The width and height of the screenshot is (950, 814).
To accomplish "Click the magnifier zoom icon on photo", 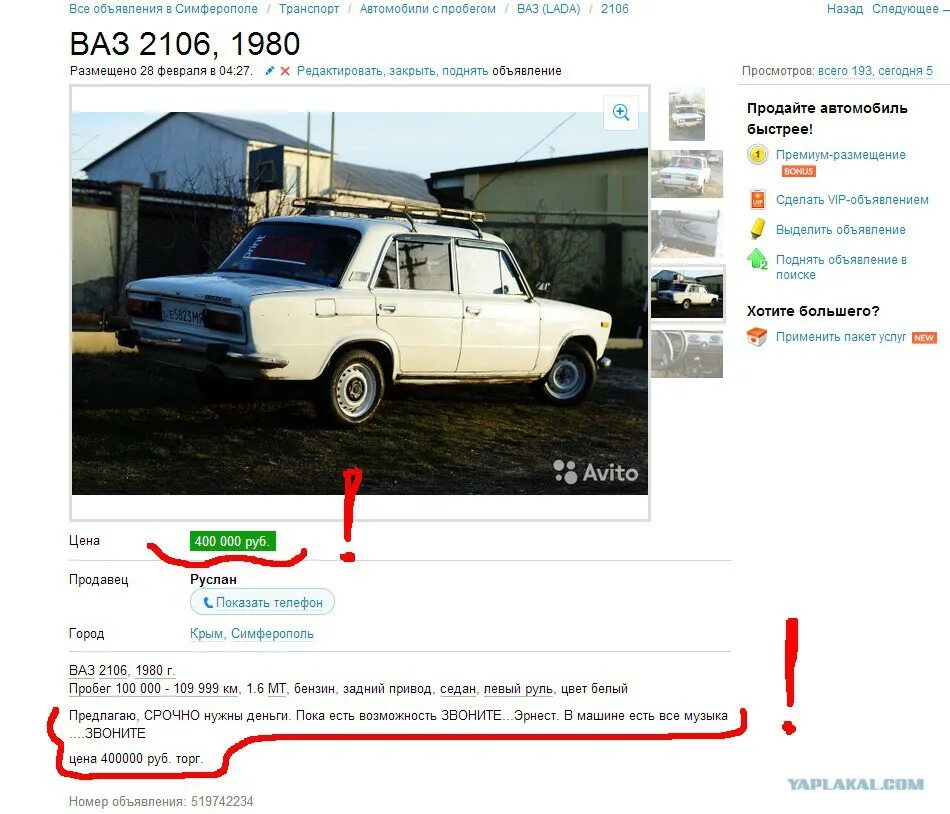I will click(621, 112).
